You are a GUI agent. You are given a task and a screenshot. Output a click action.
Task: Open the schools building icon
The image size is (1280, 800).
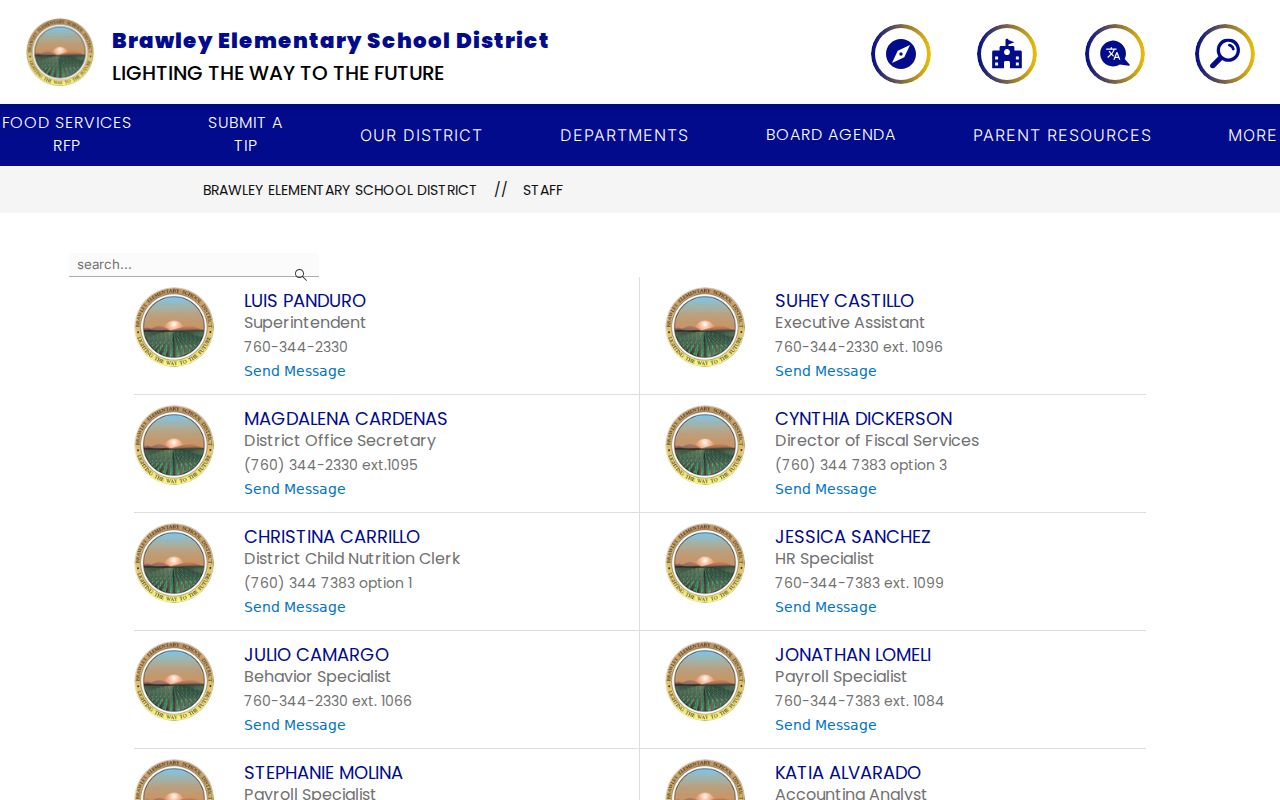click(x=1007, y=54)
